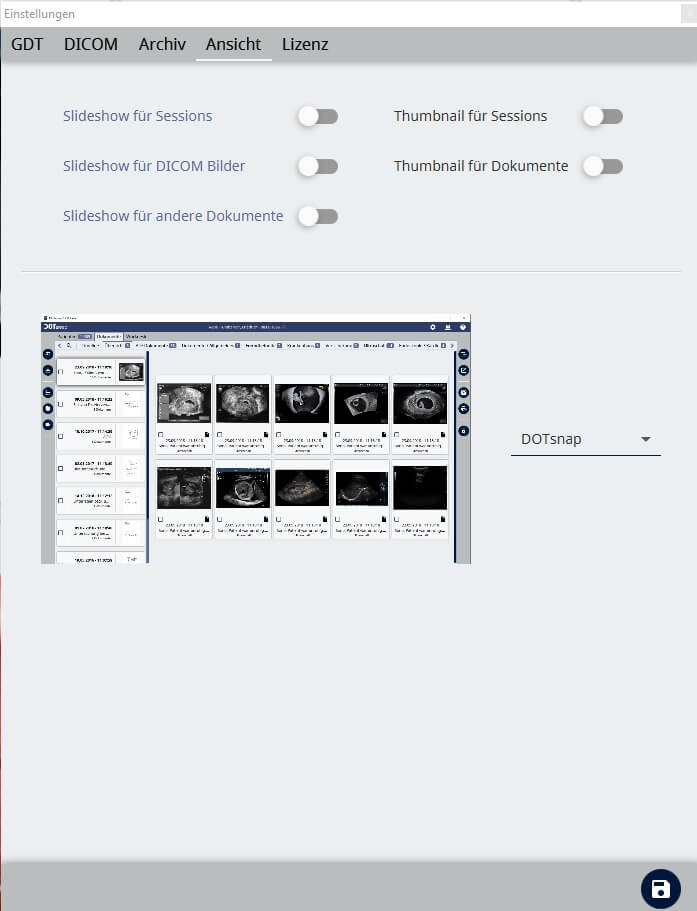The image size is (697, 911).
Task: Click the 'Slideshow für andere Dokumente' label
Action: 173,216
